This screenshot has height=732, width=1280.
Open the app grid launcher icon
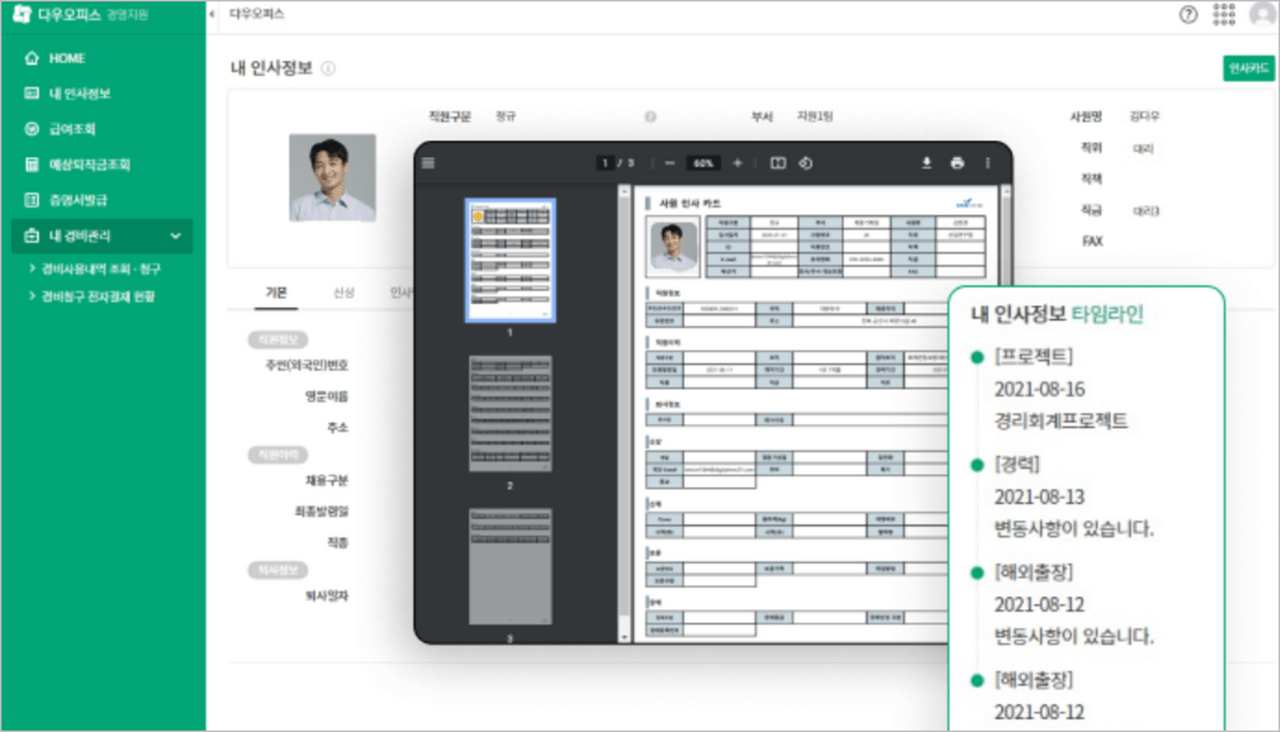pyautogui.click(x=1224, y=15)
